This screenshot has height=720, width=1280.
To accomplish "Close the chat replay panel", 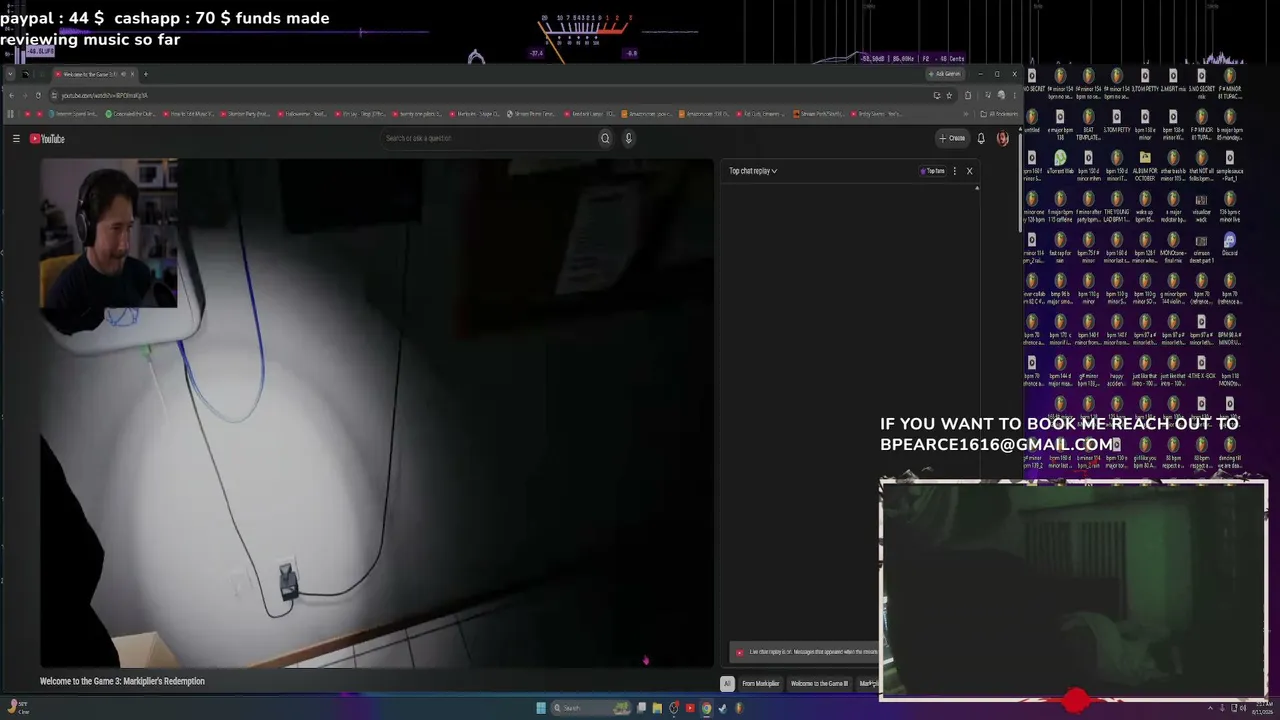I will 969,171.
